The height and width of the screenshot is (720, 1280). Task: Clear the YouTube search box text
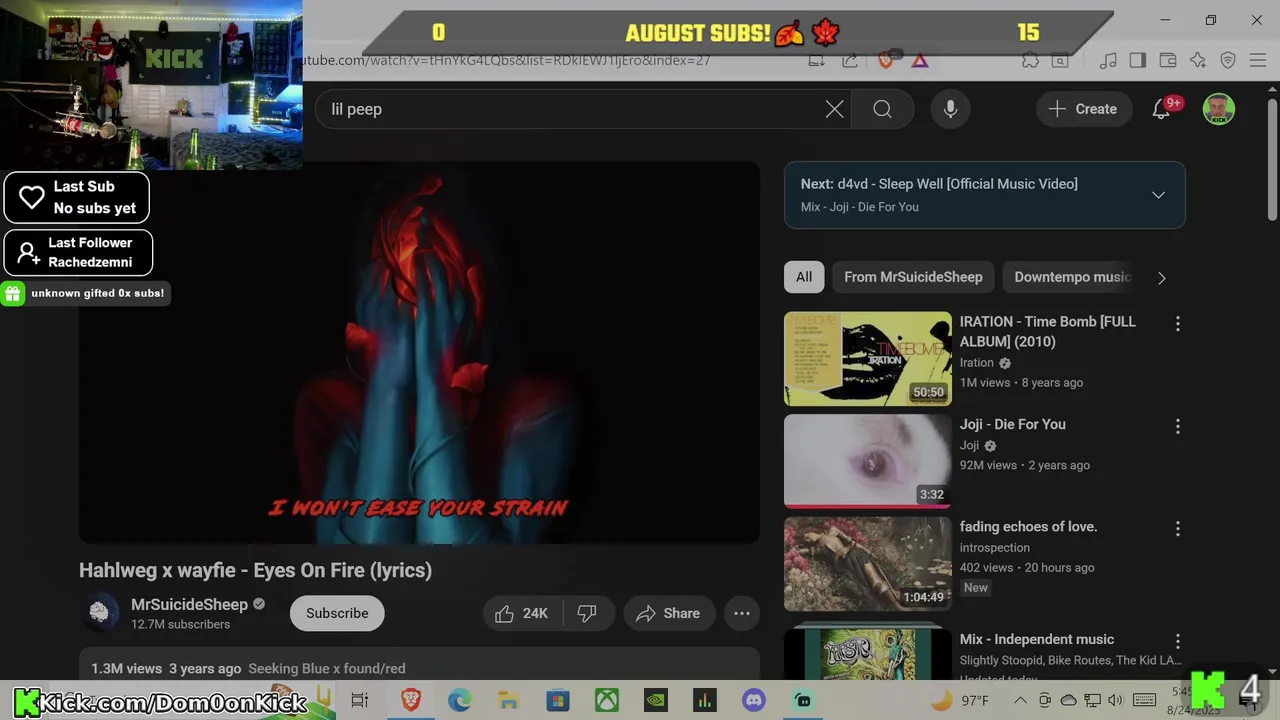pos(834,109)
